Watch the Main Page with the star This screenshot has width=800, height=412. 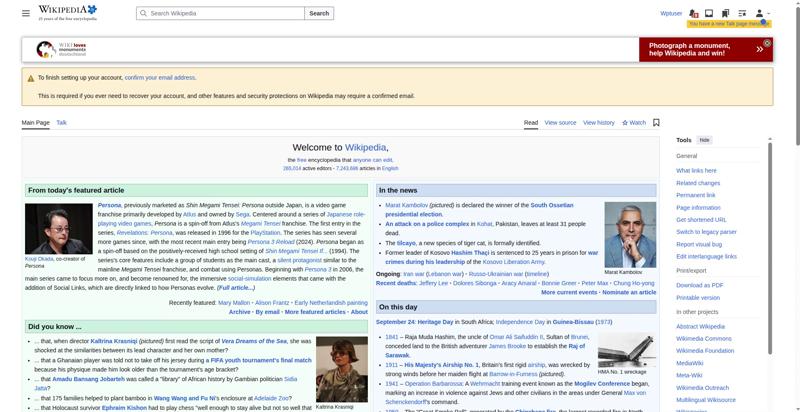(634, 122)
